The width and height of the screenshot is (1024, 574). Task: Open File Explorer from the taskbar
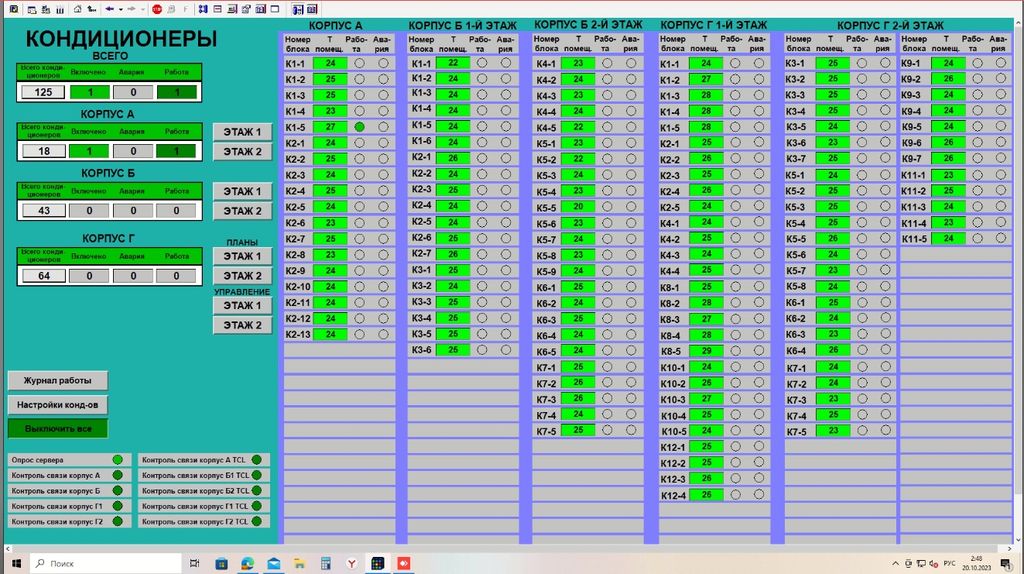click(x=299, y=563)
